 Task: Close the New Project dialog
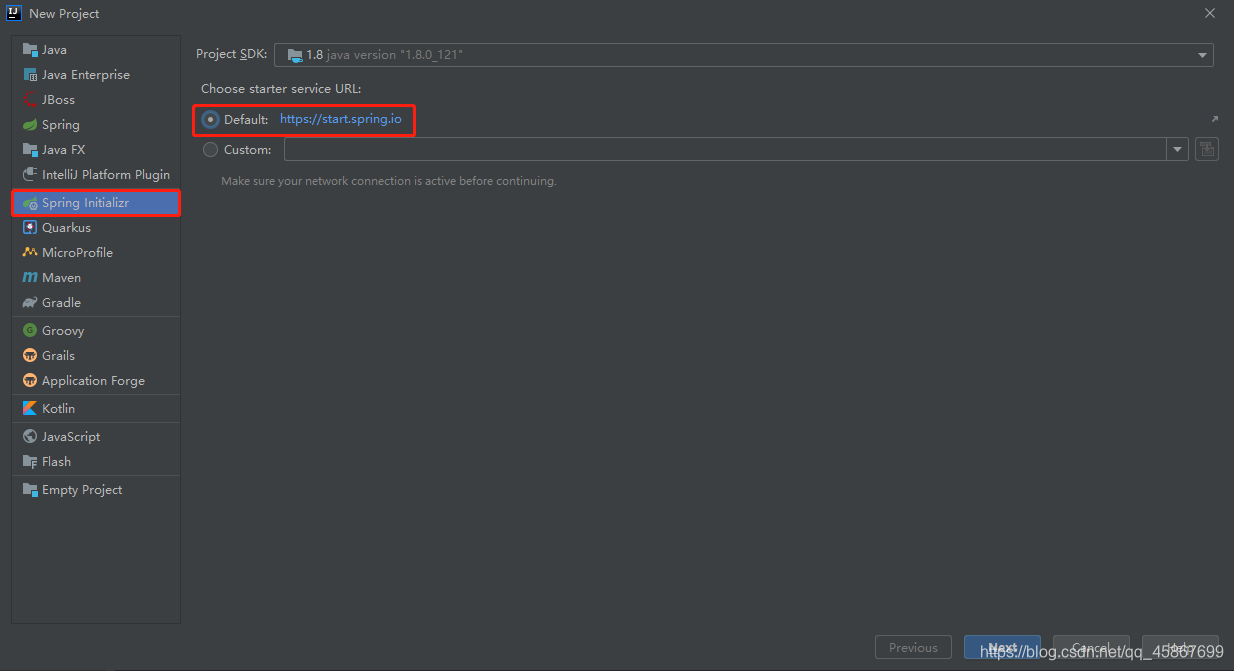tap(1209, 13)
